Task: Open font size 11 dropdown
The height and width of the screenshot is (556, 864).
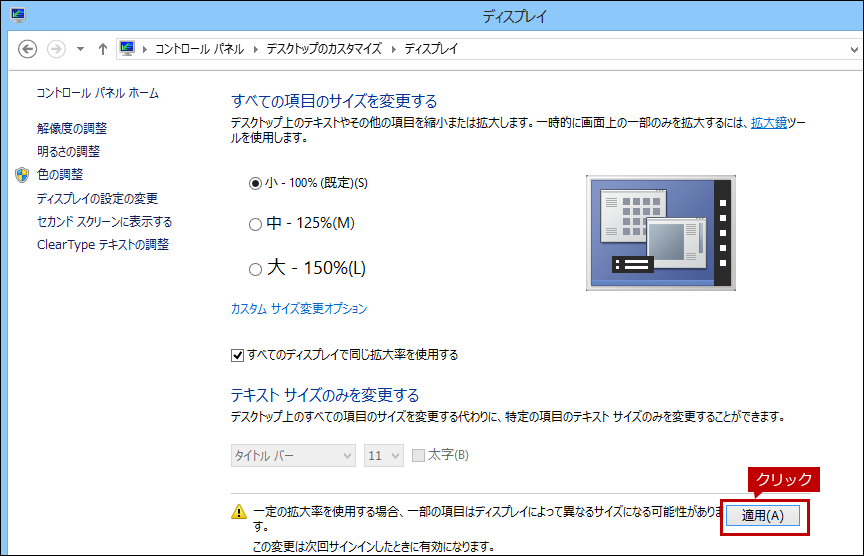Action: 384,456
